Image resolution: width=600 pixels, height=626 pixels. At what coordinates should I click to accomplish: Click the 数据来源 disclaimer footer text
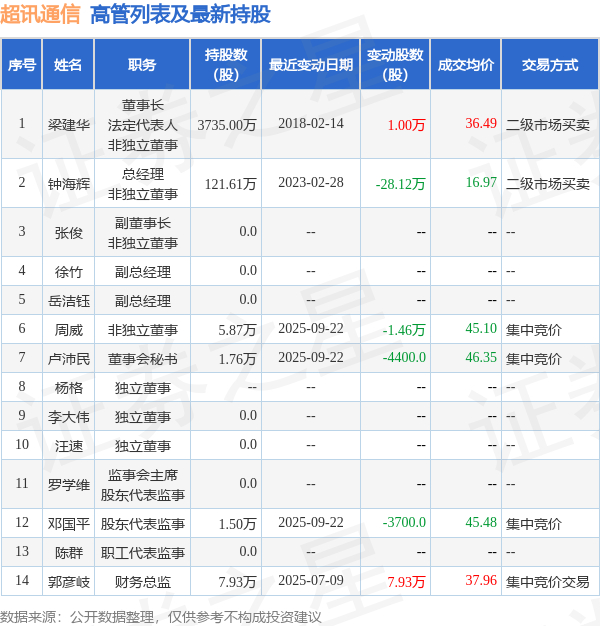(160, 617)
